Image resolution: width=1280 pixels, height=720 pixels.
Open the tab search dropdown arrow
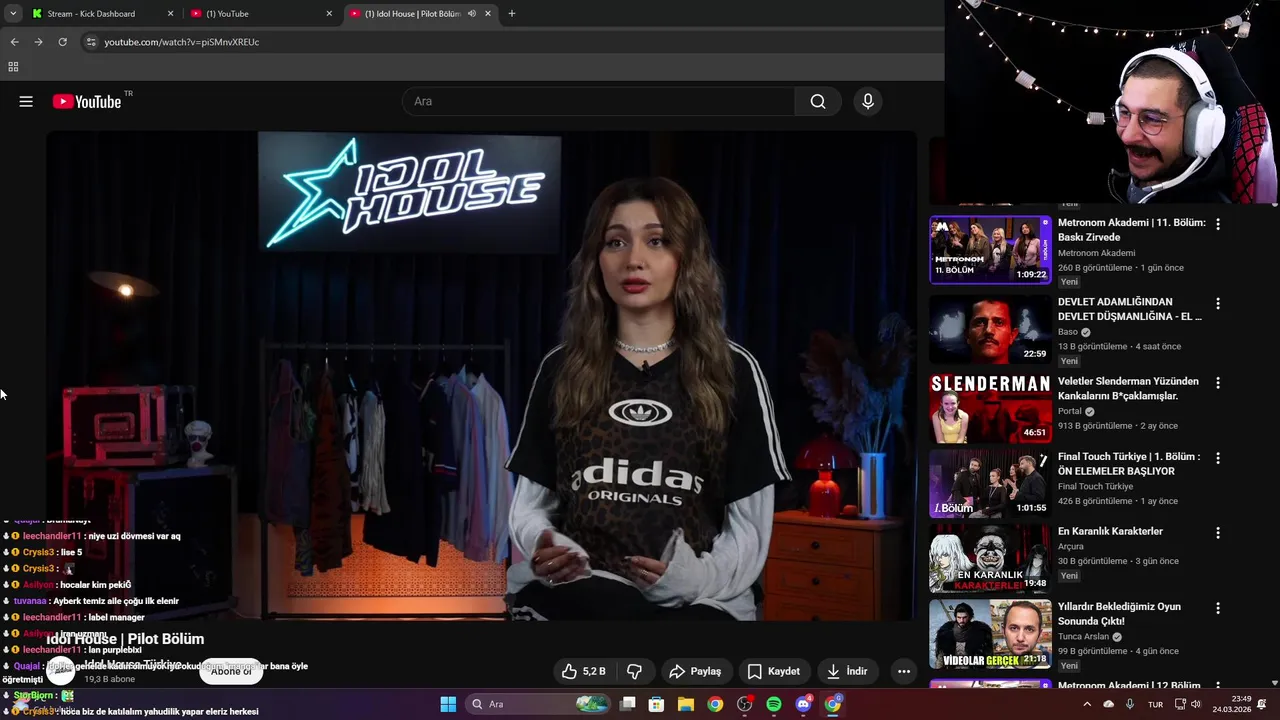[13, 14]
